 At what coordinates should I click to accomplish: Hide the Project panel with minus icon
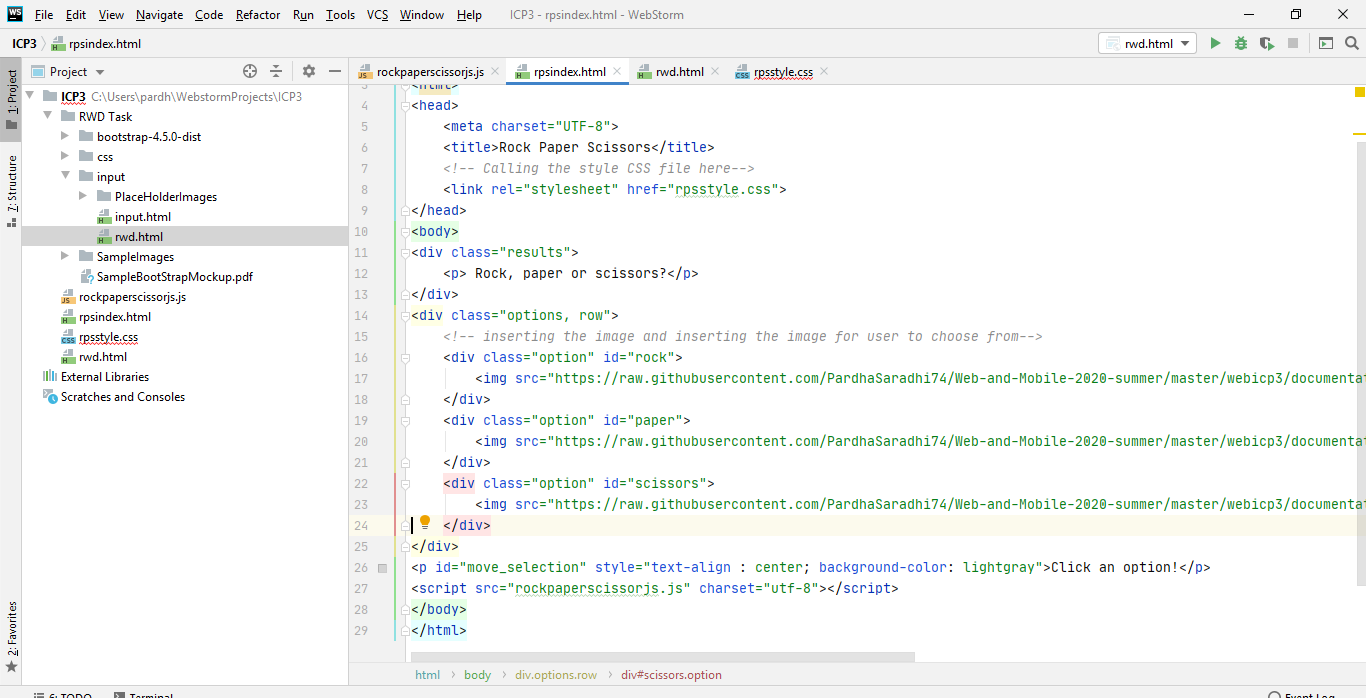click(x=335, y=71)
